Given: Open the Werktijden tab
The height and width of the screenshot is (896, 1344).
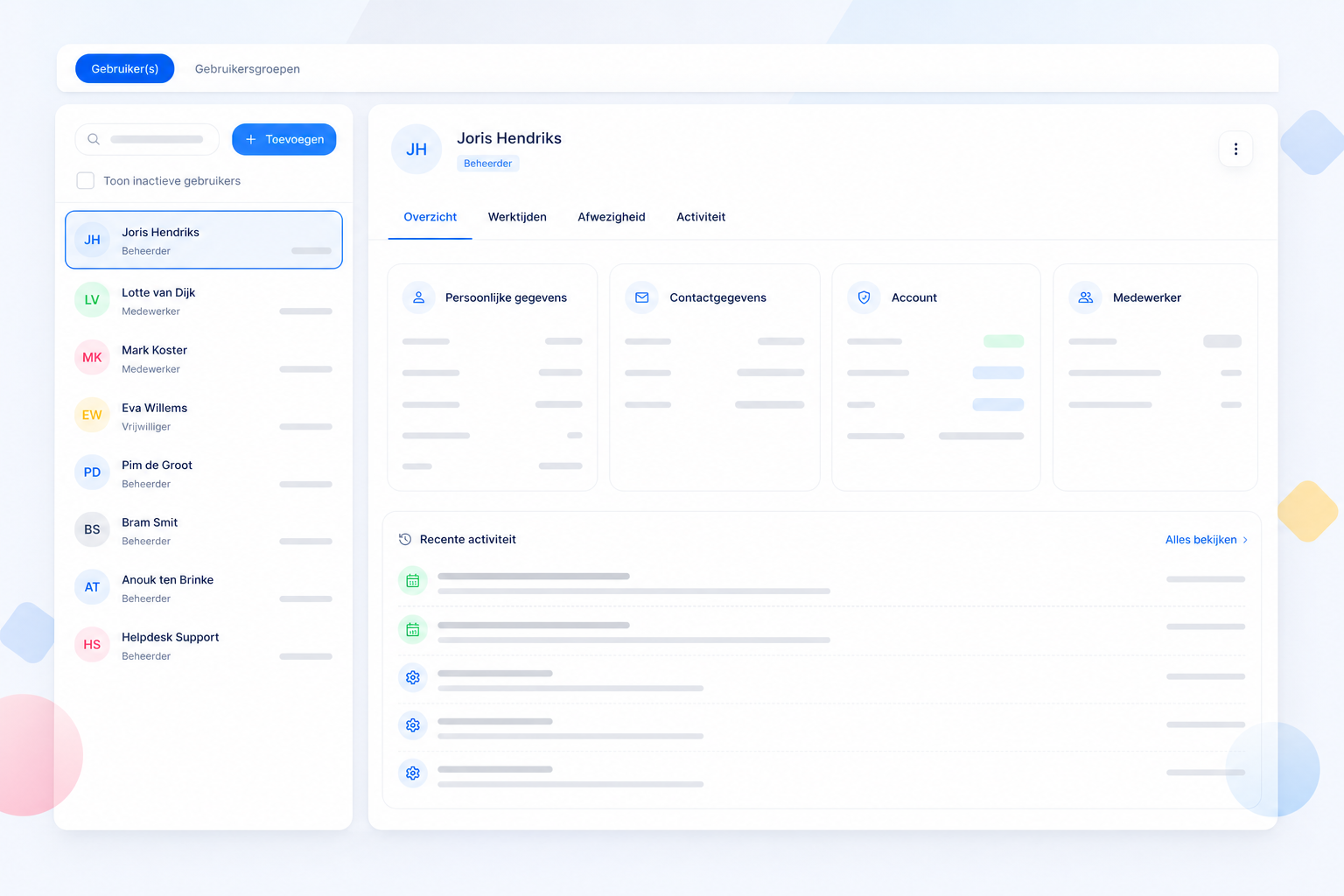Looking at the screenshot, I should (x=517, y=217).
